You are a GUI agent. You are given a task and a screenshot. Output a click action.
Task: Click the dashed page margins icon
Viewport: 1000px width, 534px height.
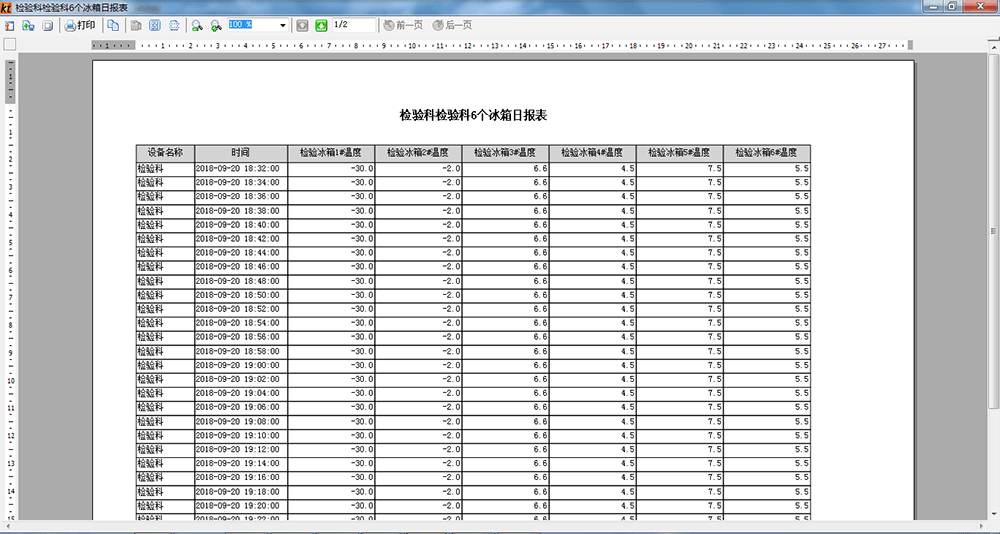tap(173, 26)
